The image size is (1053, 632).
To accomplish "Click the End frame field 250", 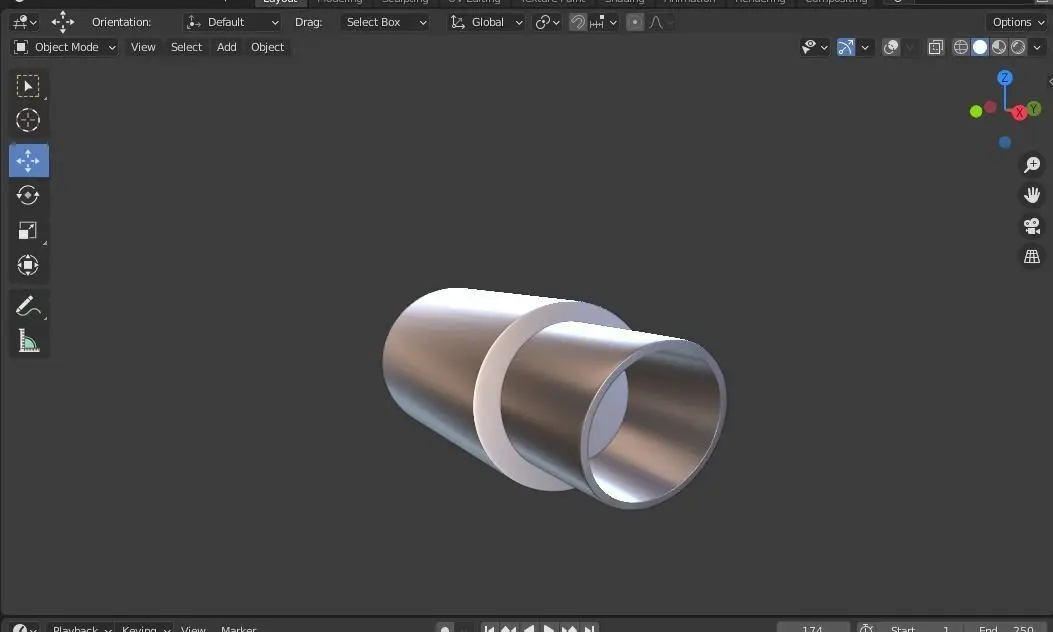I will 1006,629.
